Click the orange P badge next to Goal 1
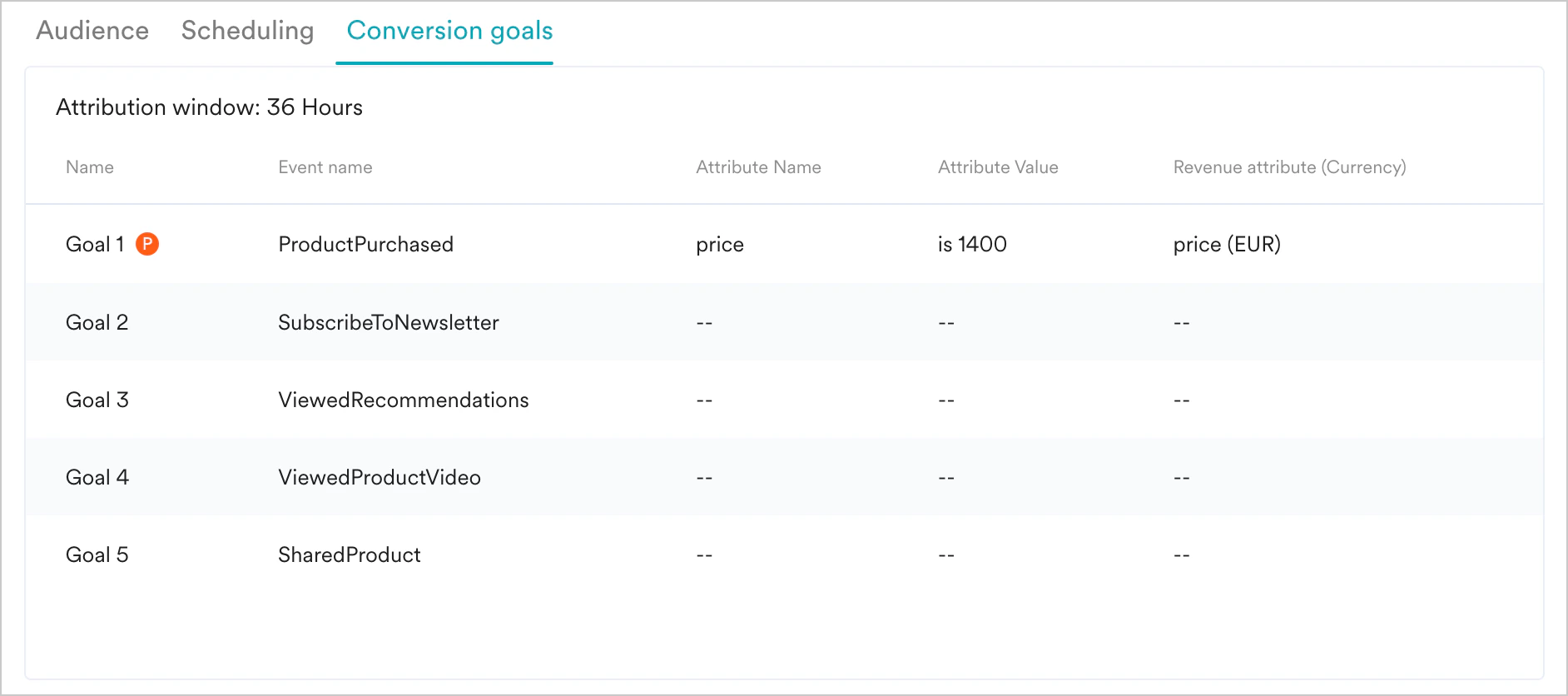This screenshot has width=1568, height=696. tap(146, 244)
